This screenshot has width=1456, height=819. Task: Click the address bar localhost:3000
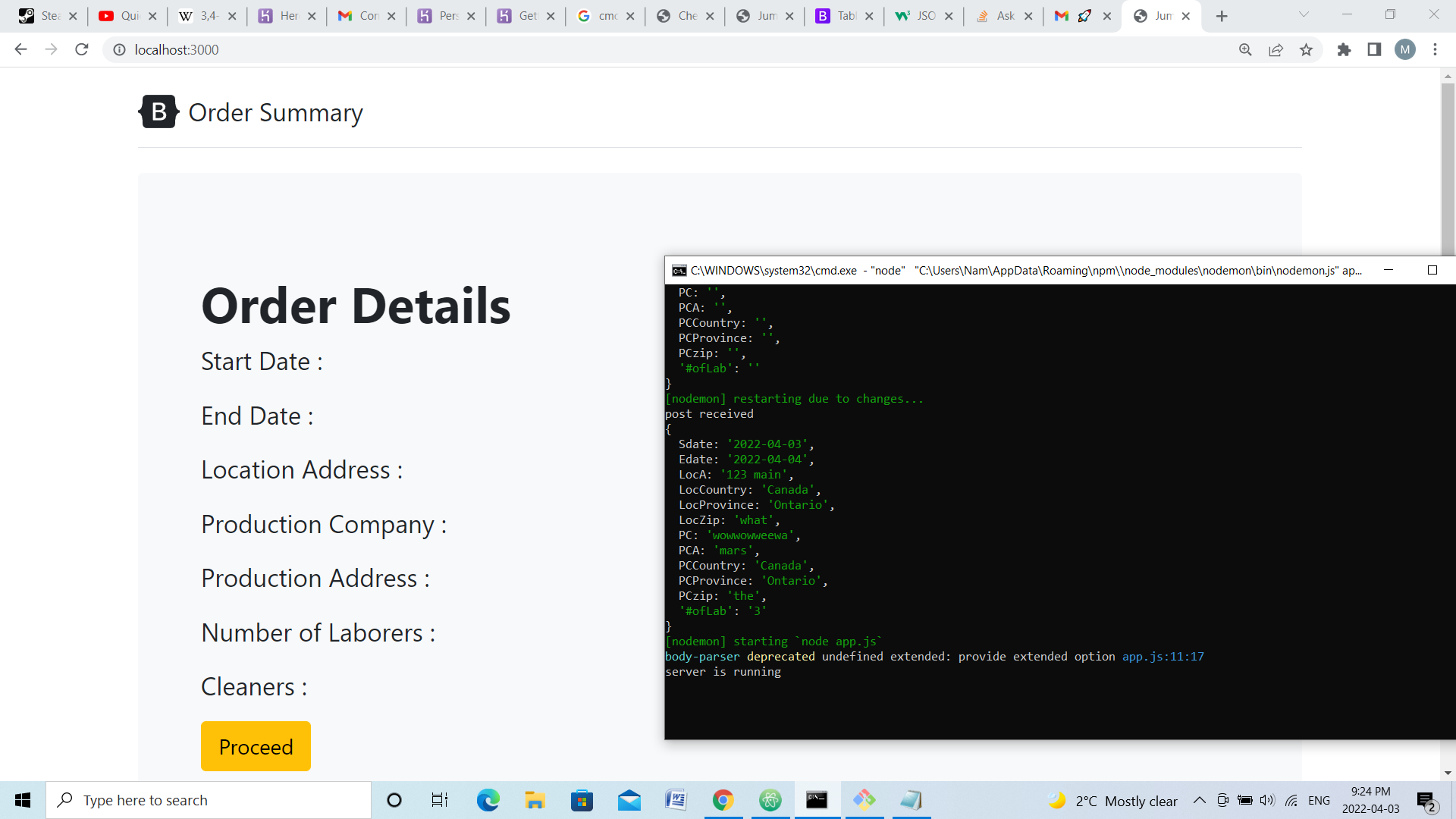[x=177, y=49]
